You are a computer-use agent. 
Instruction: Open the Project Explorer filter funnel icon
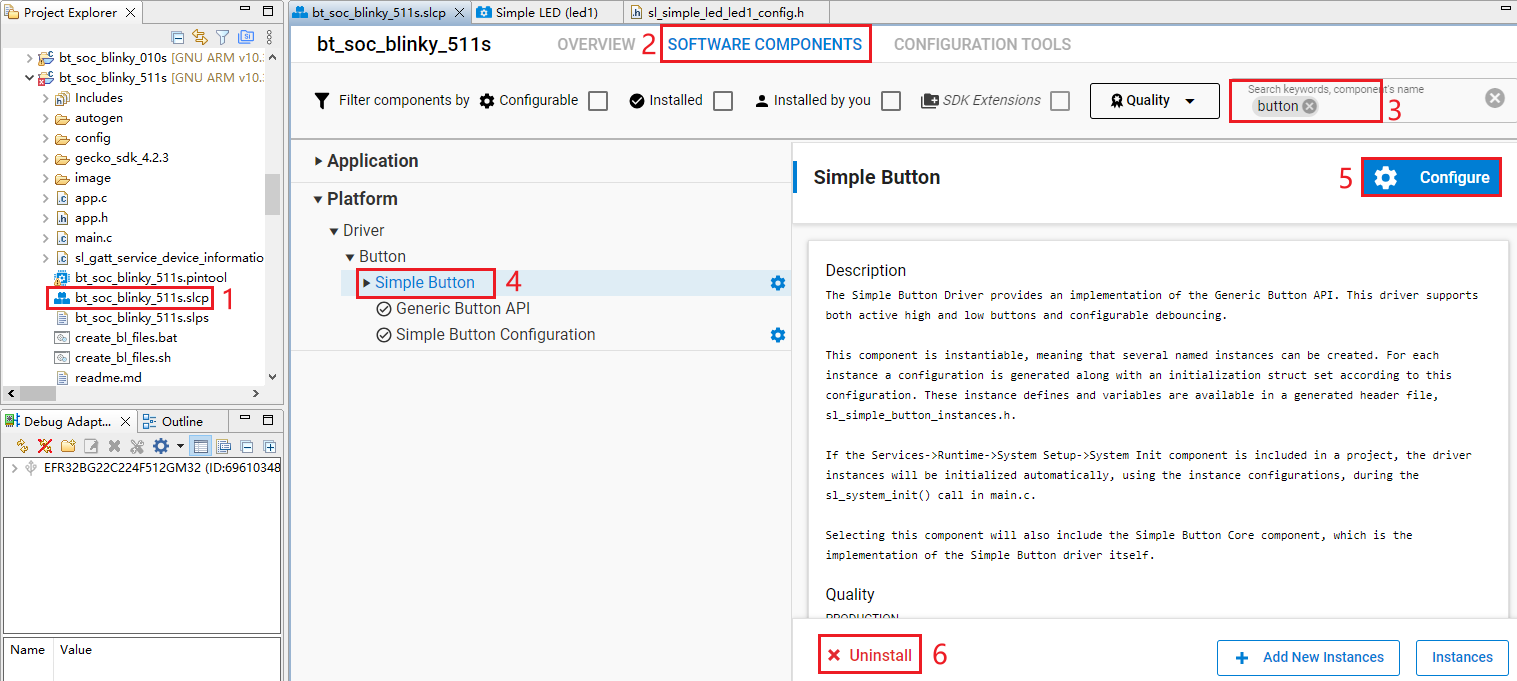coord(223,37)
